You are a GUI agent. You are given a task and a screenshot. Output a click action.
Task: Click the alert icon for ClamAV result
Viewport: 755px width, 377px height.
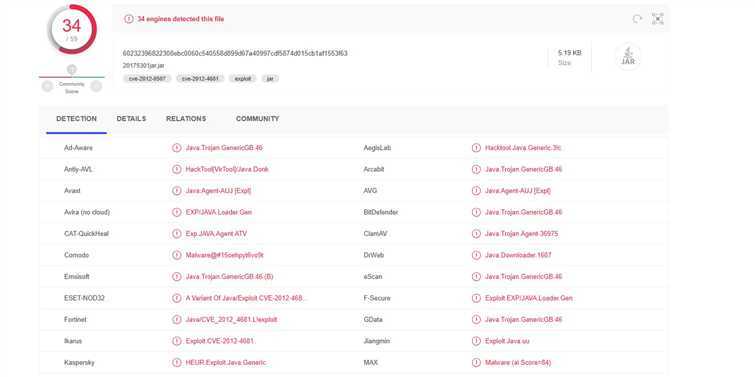click(x=476, y=234)
